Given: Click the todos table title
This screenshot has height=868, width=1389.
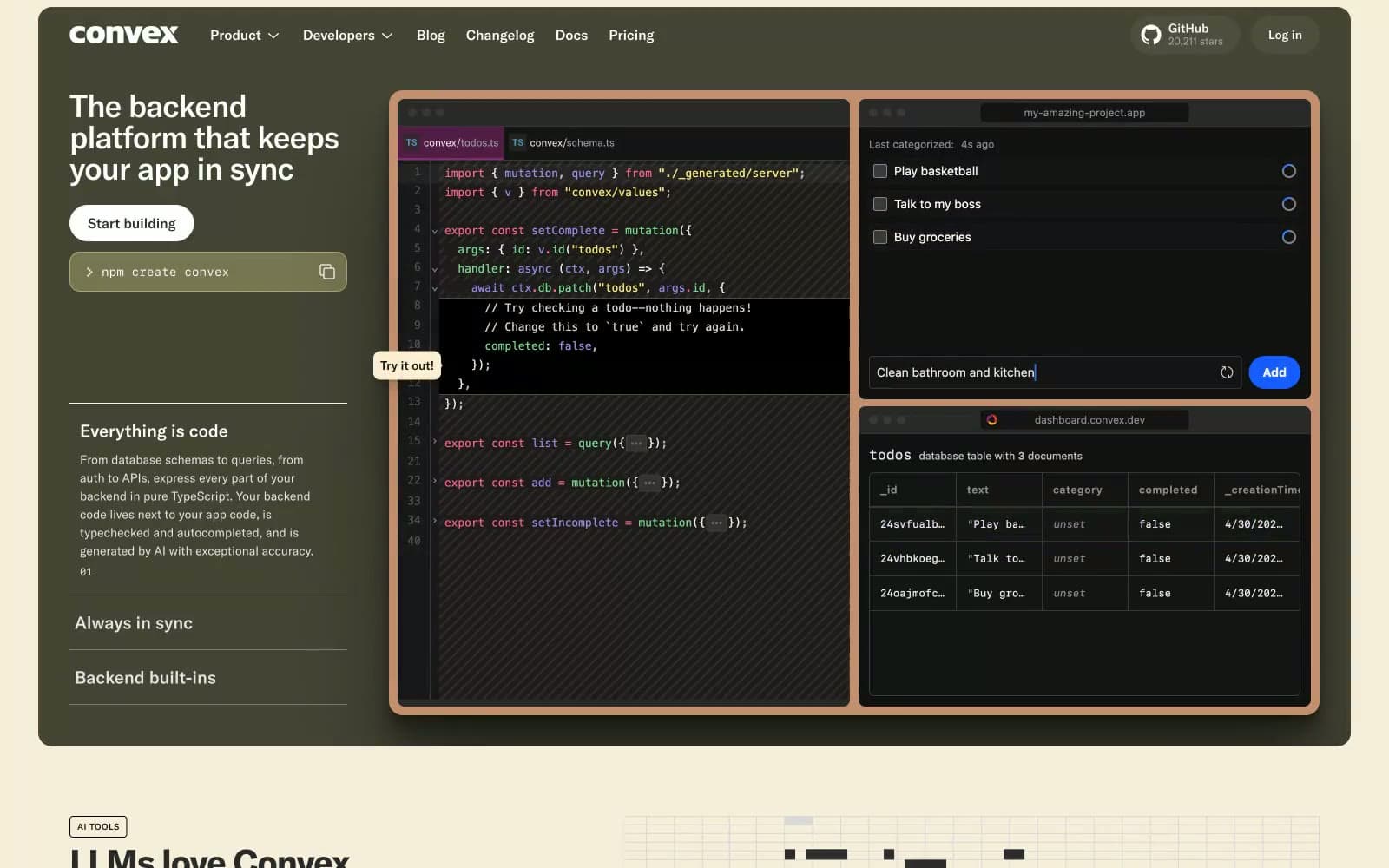Looking at the screenshot, I should pos(890,455).
